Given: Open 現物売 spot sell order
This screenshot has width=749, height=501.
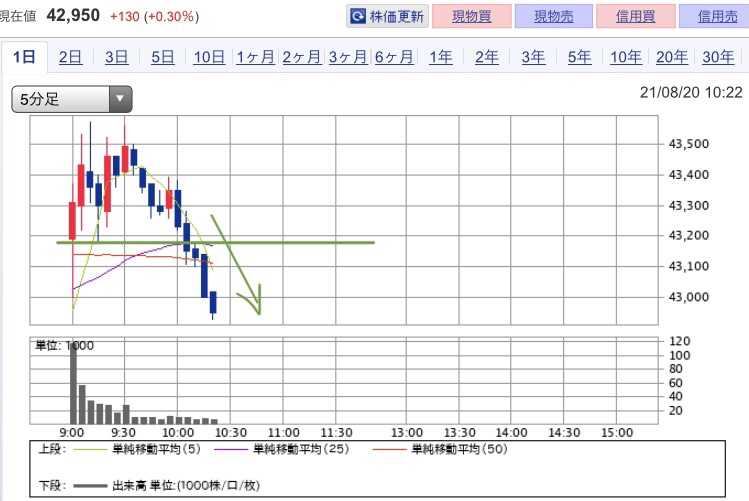Looking at the screenshot, I should coord(554,17).
